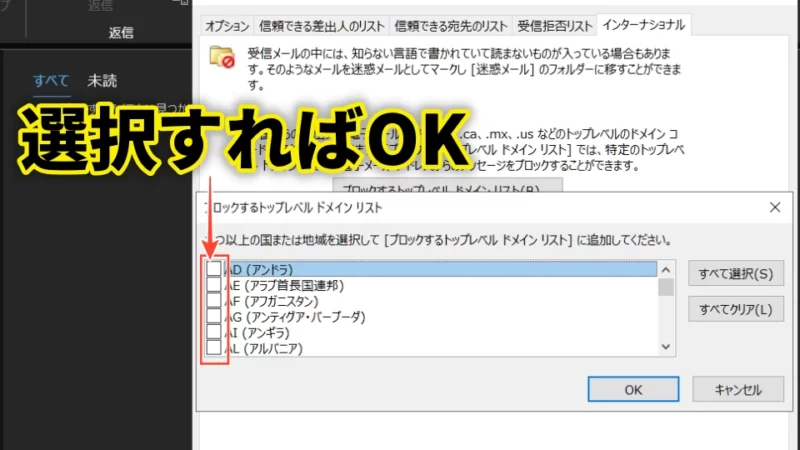Click the country list scroll-down arrow

point(666,347)
